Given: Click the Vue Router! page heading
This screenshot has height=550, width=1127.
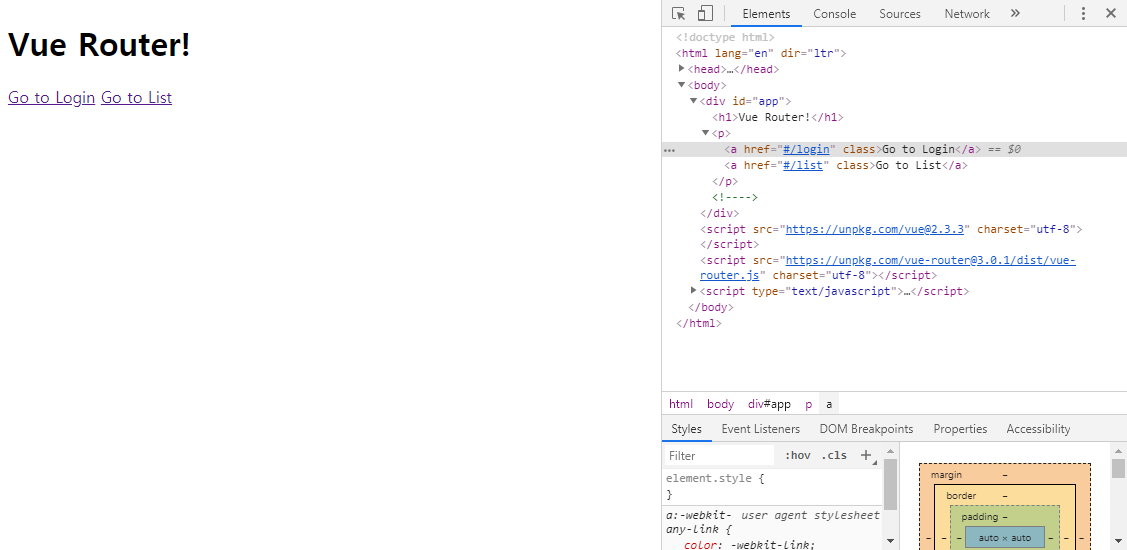Looking at the screenshot, I should click(x=99, y=45).
